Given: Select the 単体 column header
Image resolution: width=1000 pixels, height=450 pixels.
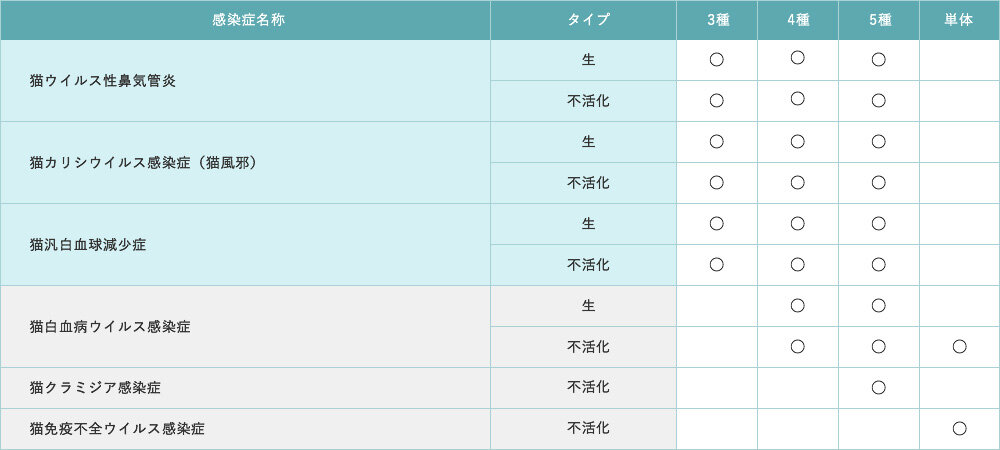Looking at the screenshot, I should (959, 20).
